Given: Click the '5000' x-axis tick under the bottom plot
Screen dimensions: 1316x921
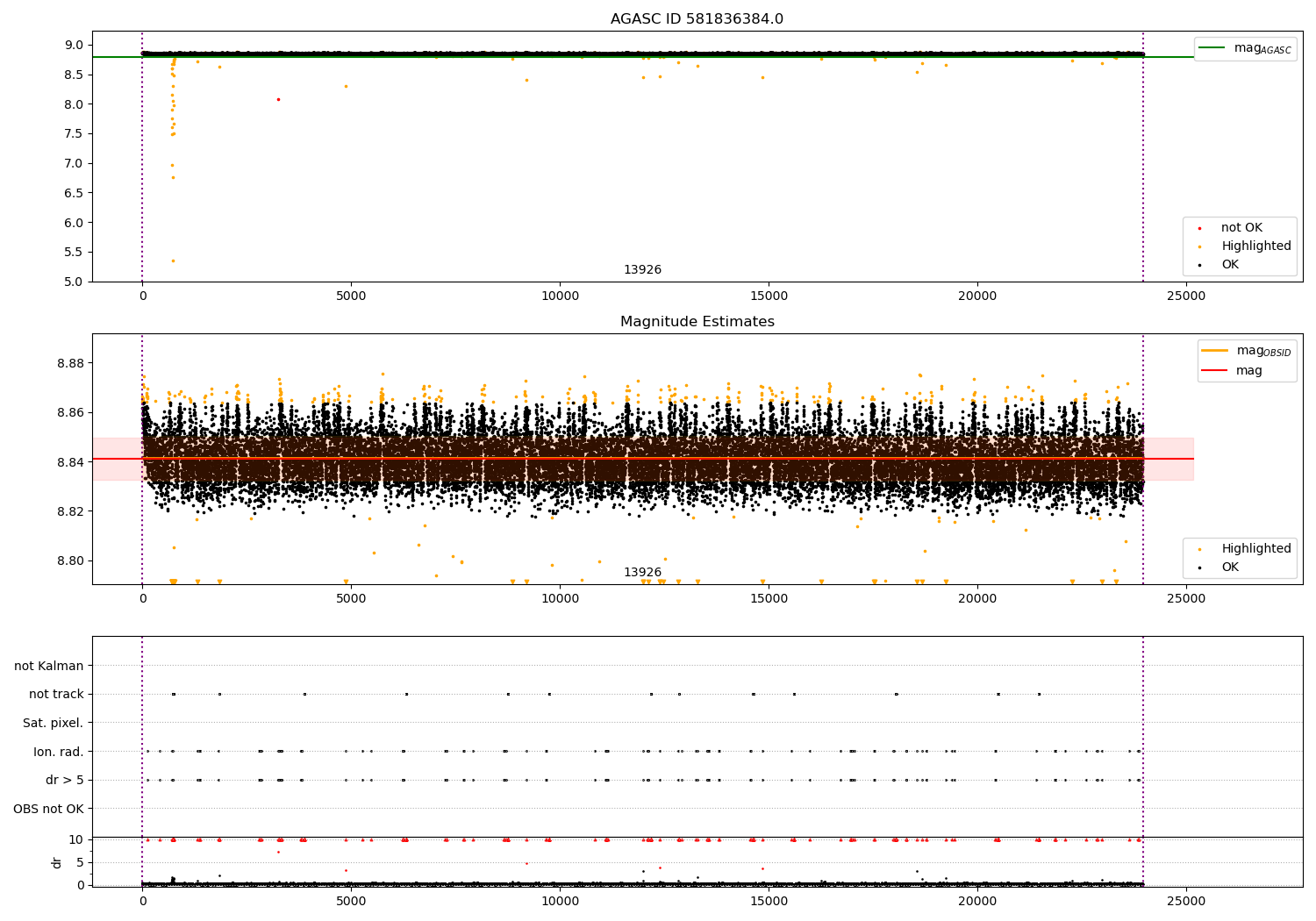Looking at the screenshot, I should (351, 902).
